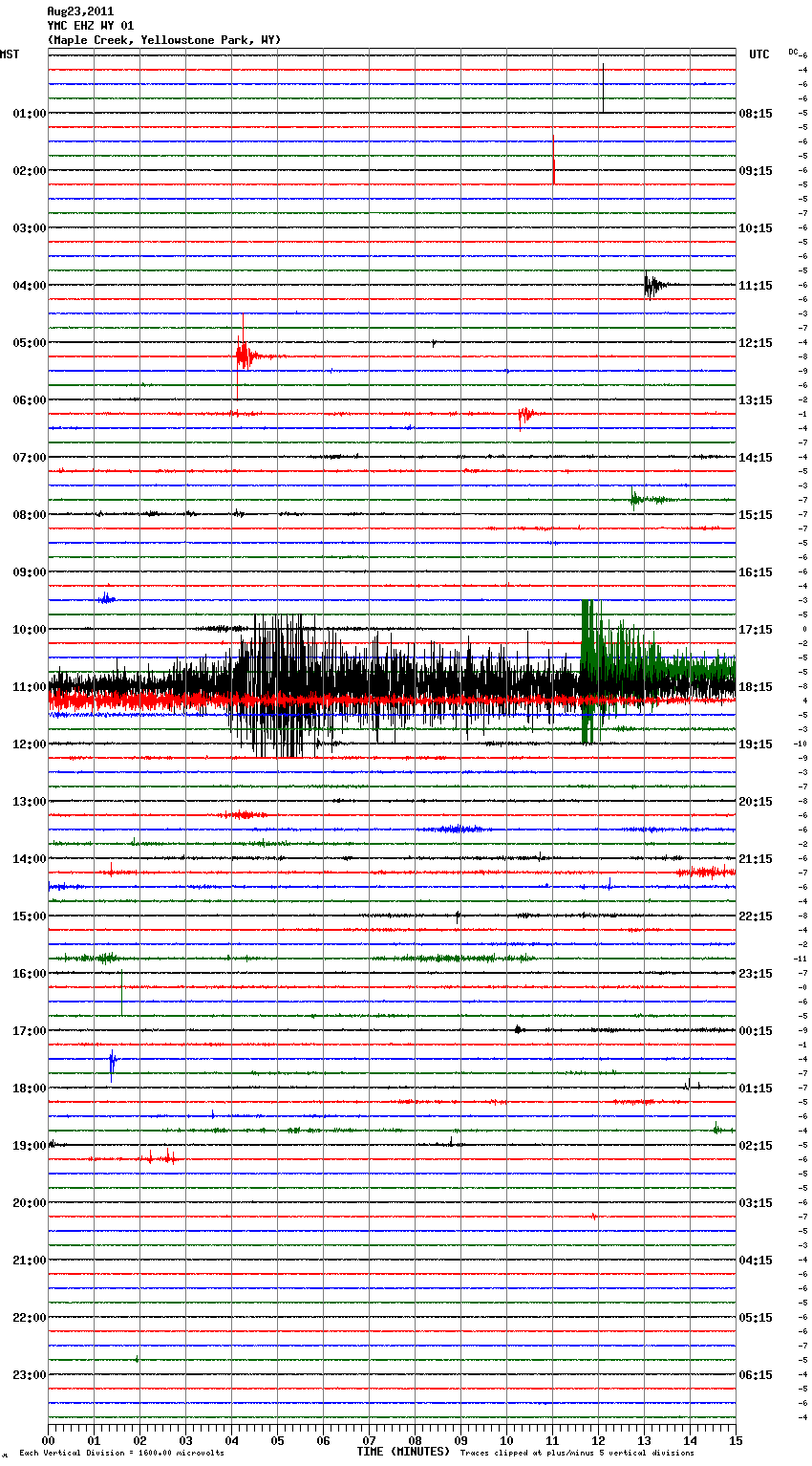812x1466 pixels.
Task: Select the Maple Creek, Yellowstone Park location text
Action: 163,40
